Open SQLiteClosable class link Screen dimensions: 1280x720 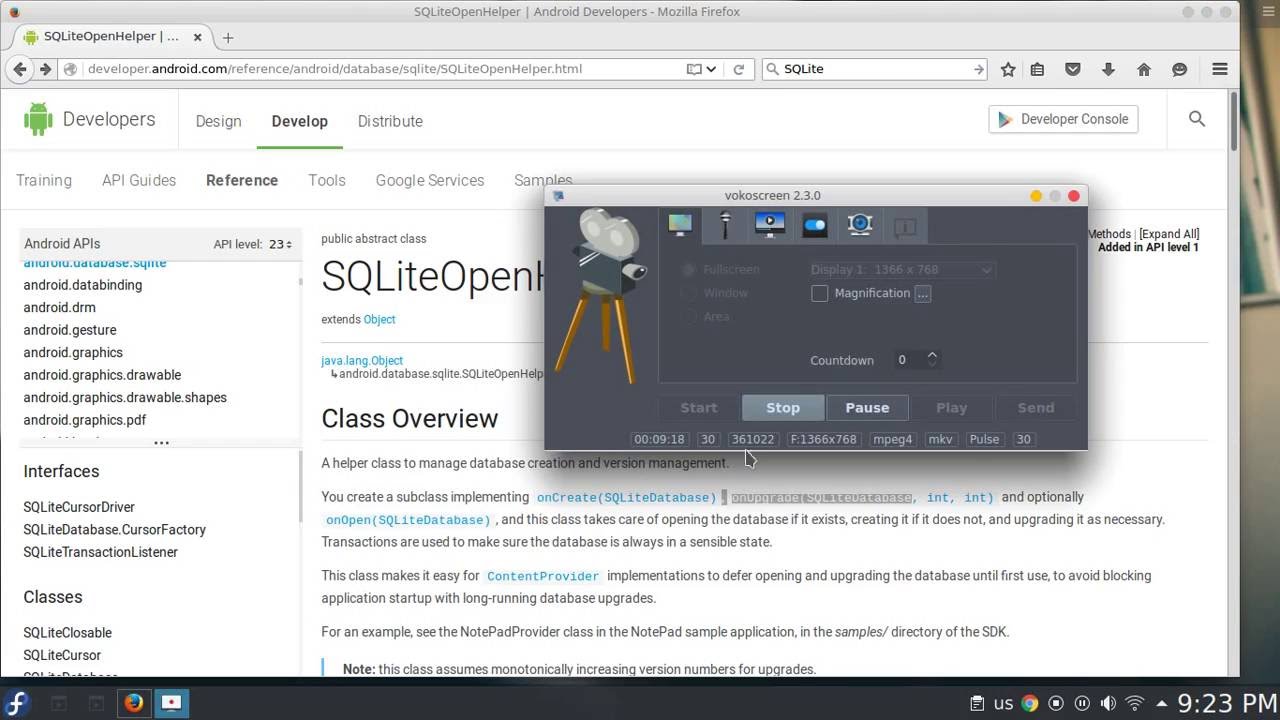(67, 633)
